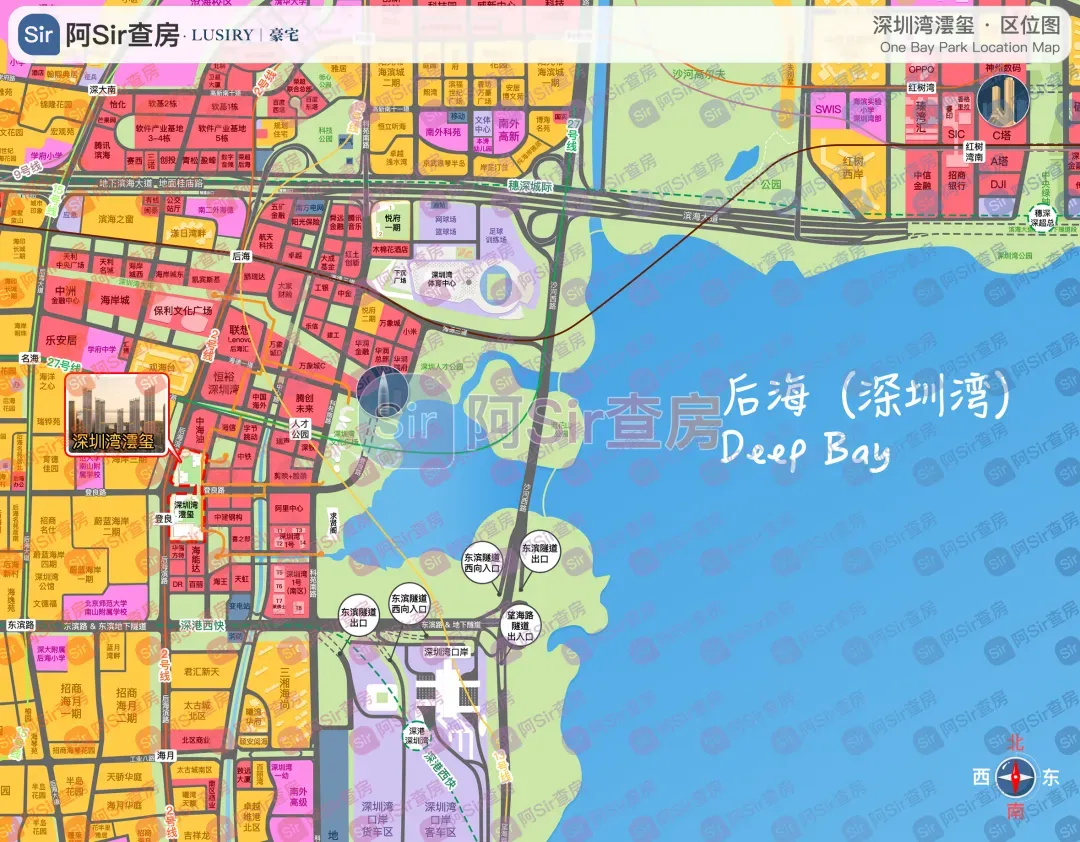1080x842 pixels.
Task: Click the blue Sir logo icon
Action: coord(38,34)
